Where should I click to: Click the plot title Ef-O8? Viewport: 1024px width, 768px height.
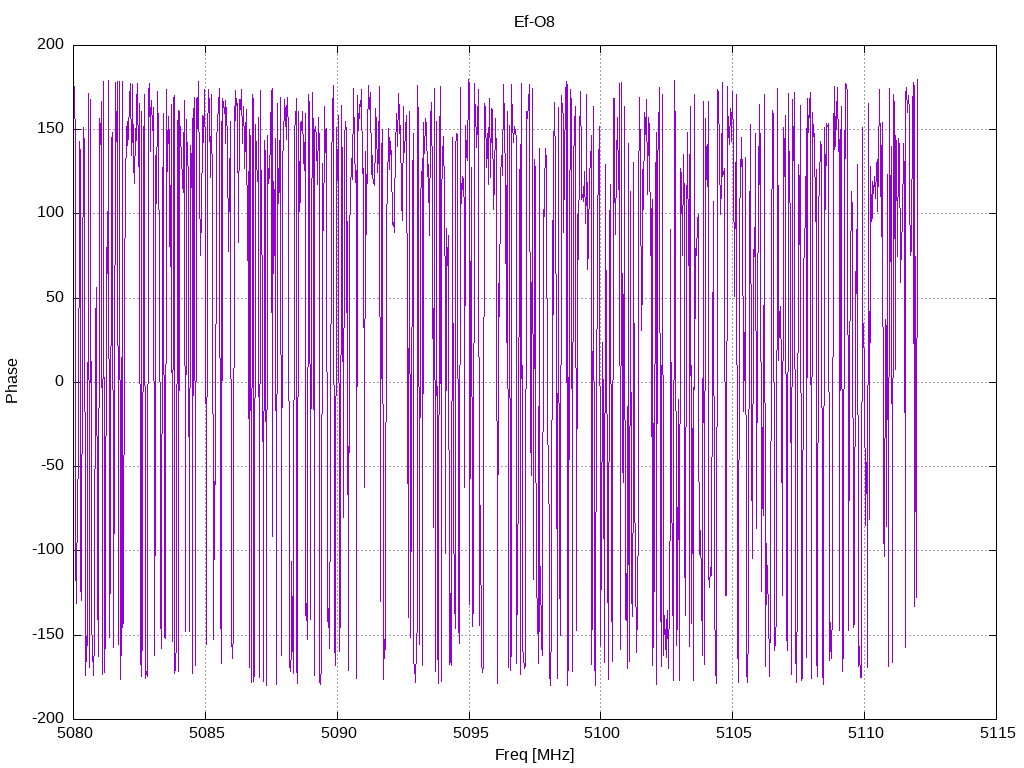[x=534, y=22]
